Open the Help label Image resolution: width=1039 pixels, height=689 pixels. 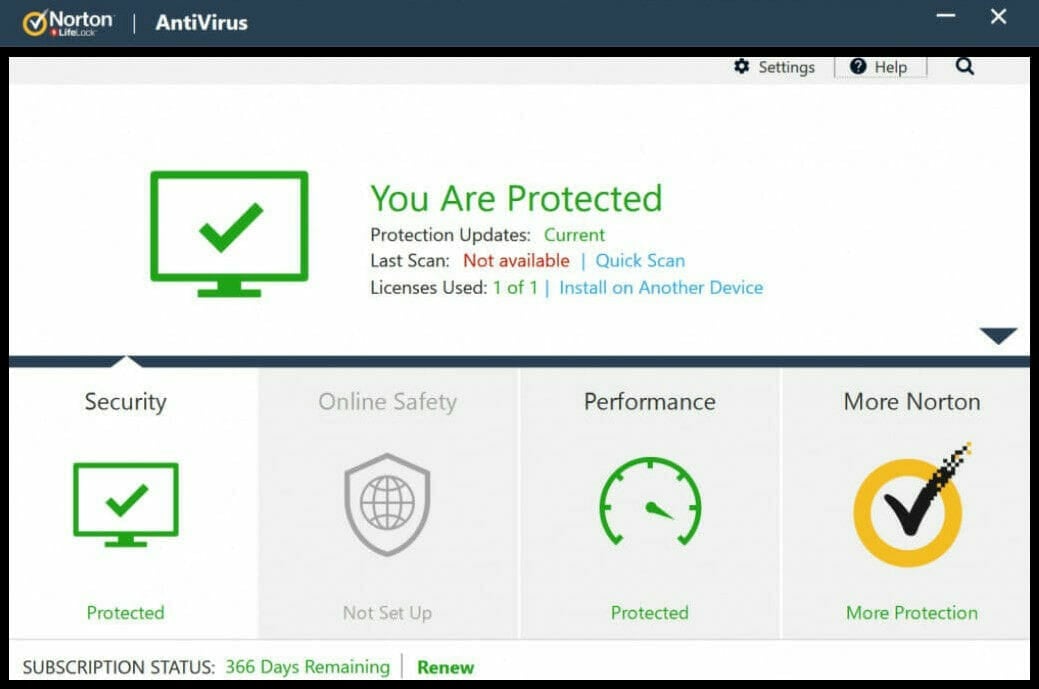[891, 67]
